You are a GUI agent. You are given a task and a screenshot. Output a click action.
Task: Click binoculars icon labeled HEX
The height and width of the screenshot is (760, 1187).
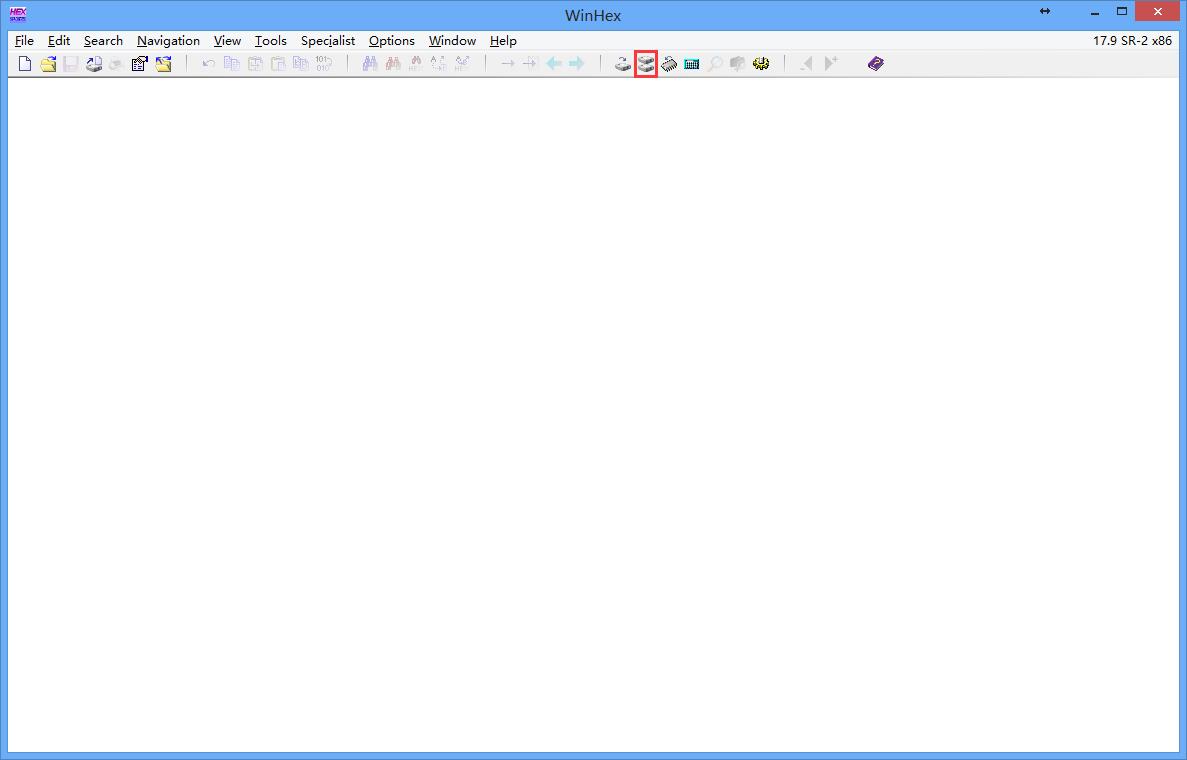point(416,64)
